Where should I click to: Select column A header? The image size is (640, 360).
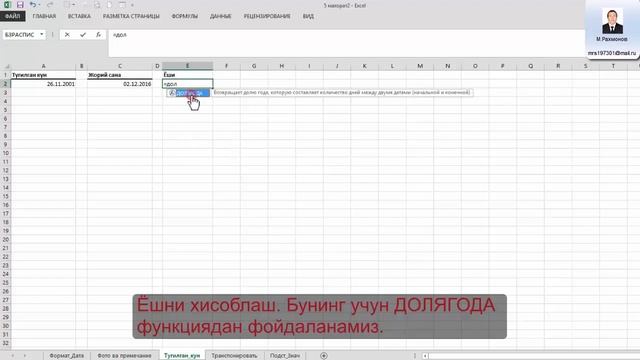click(43, 66)
